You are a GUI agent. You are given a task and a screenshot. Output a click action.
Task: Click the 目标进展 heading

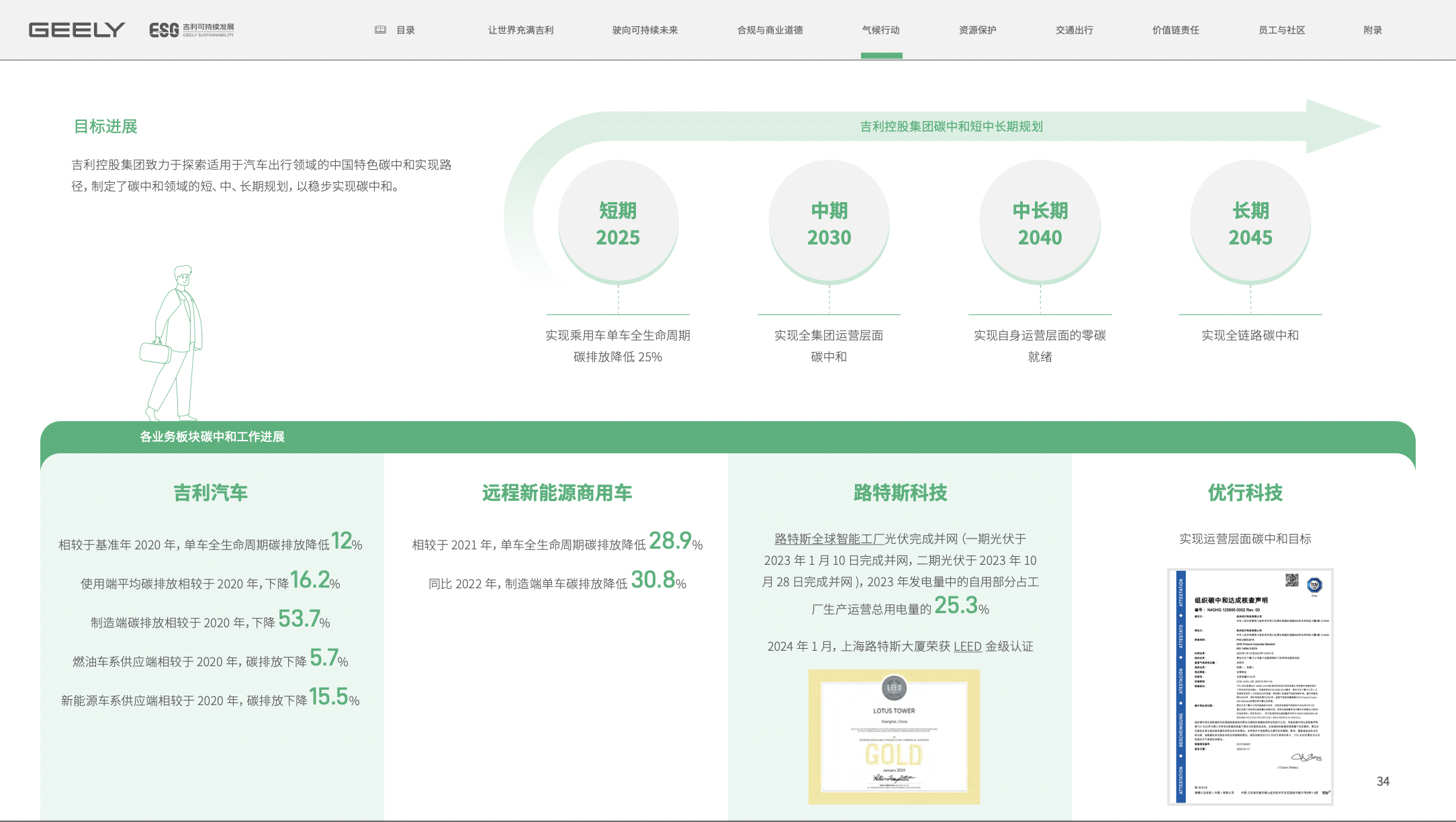pyautogui.click(x=105, y=126)
